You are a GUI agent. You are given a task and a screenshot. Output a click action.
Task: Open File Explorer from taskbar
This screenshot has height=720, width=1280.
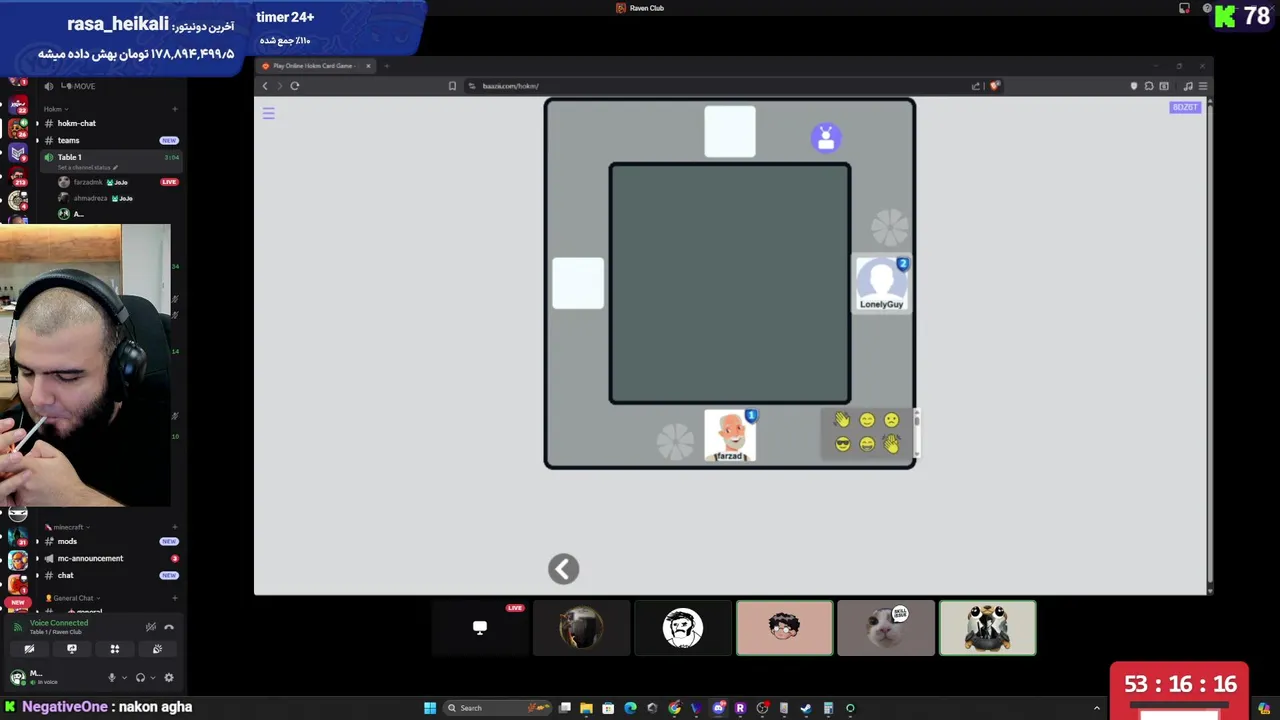click(x=586, y=708)
